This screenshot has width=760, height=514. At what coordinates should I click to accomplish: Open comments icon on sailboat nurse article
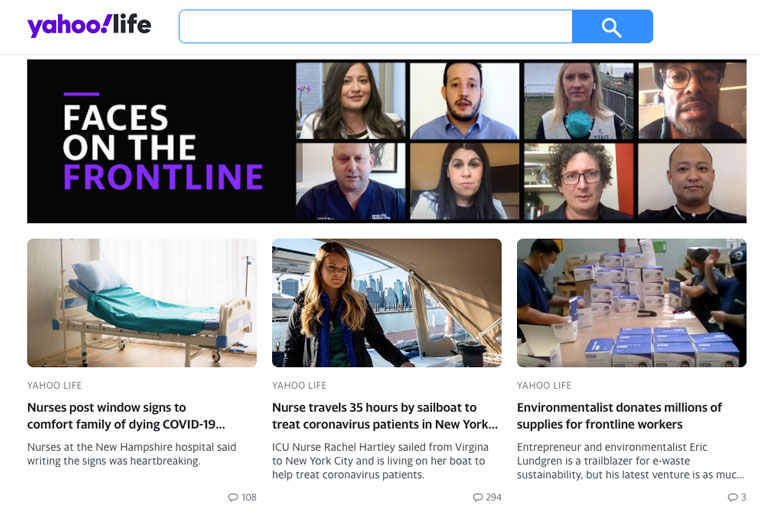click(477, 497)
